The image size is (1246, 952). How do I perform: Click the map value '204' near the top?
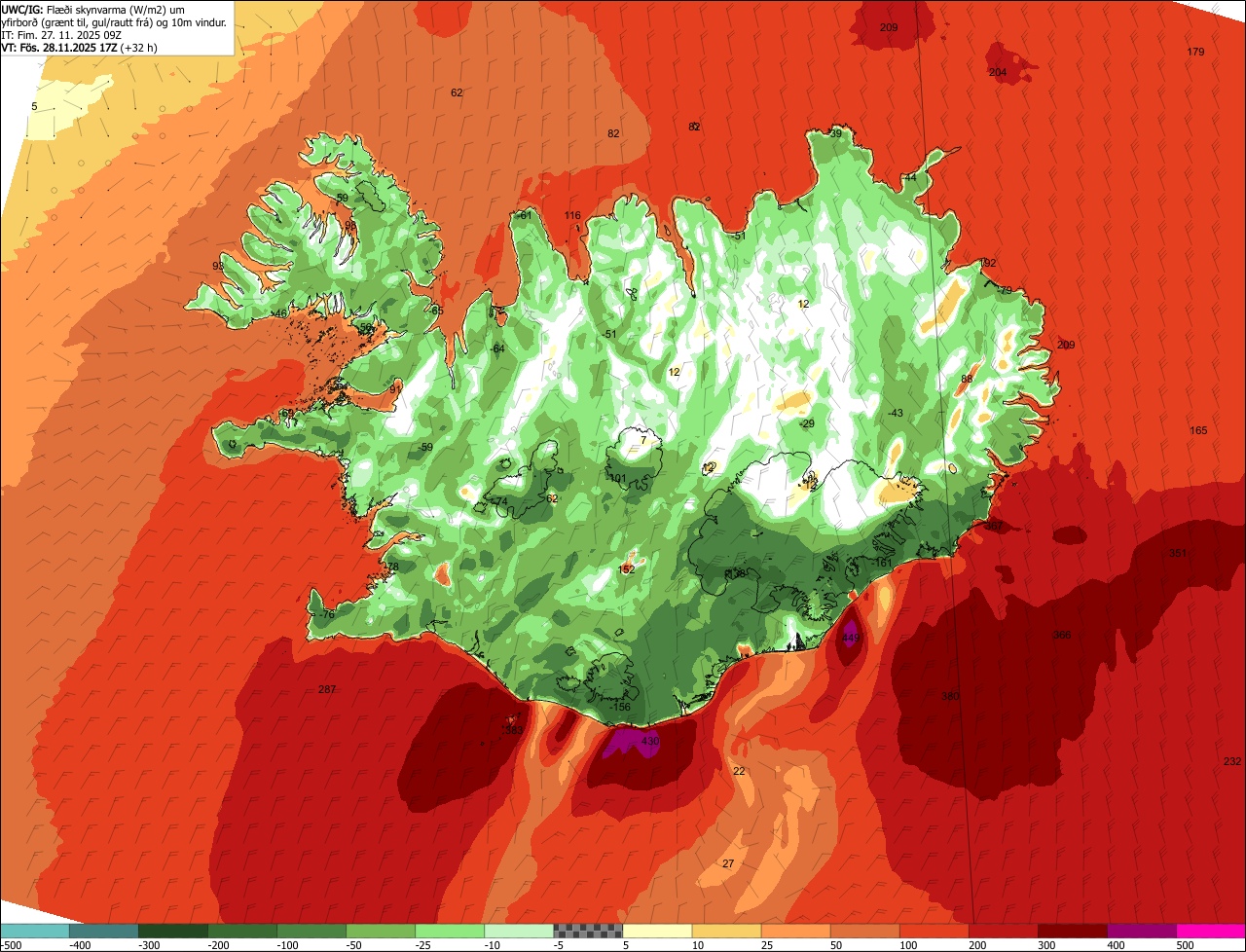pos(998,72)
